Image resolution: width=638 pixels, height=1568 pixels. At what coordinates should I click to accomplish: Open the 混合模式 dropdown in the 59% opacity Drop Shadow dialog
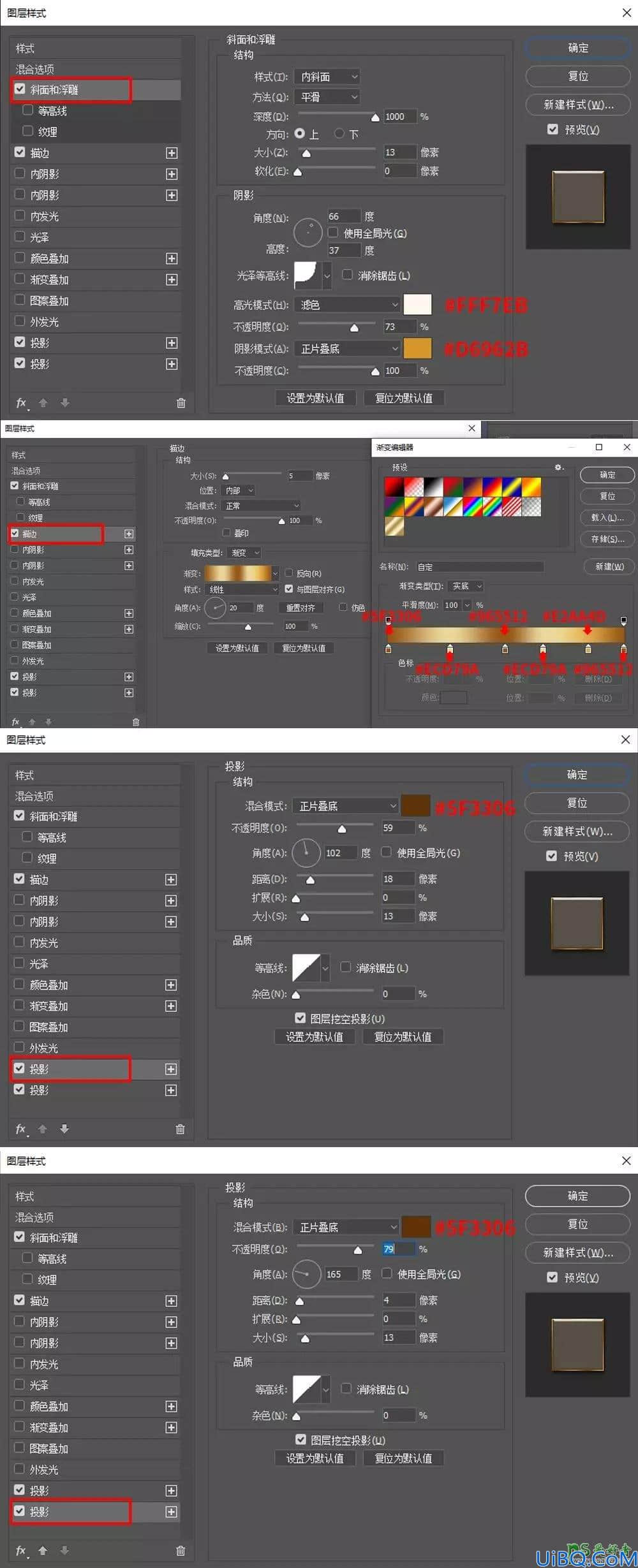pos(346,806)
